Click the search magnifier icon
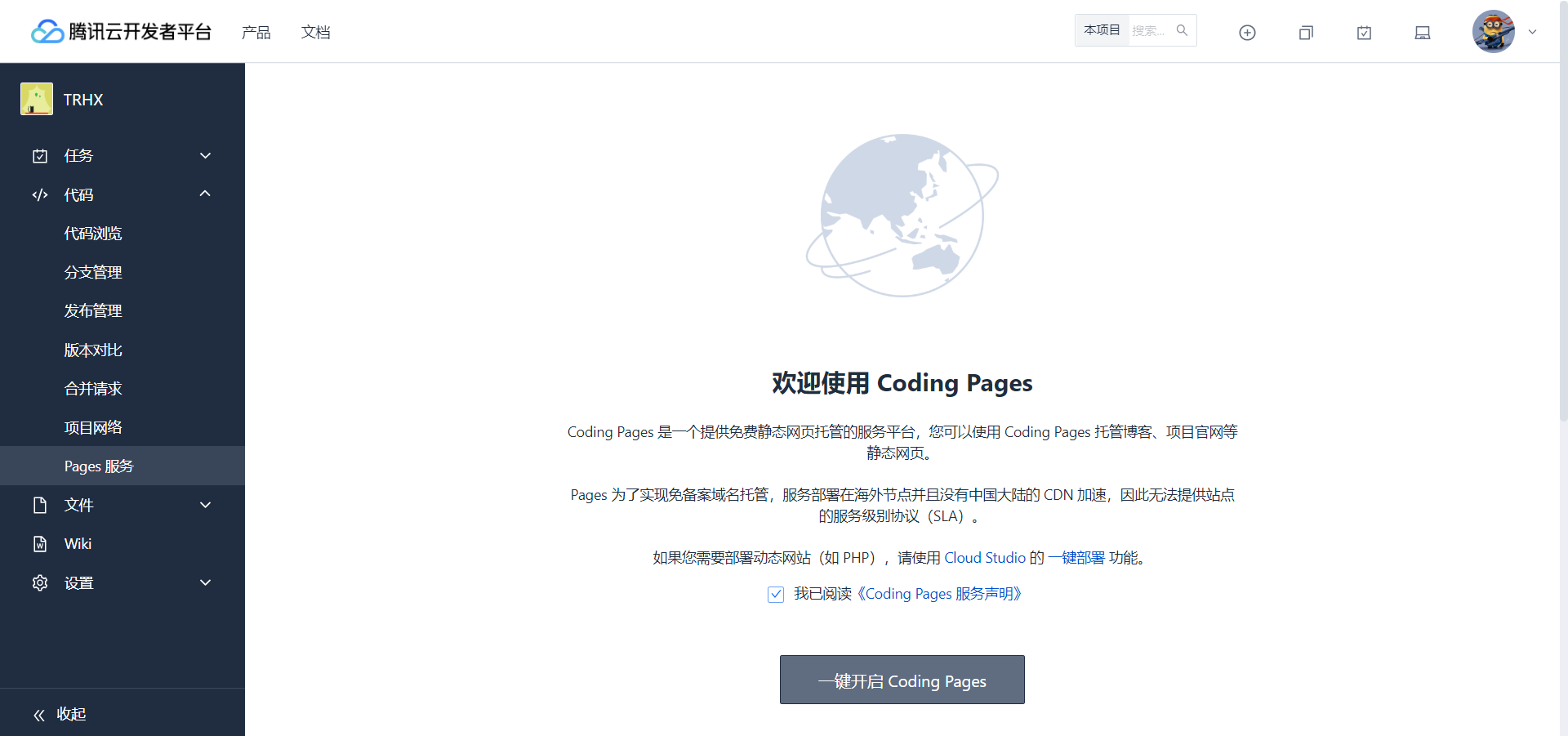The image size is (1568, 736). click(x=1182, y=30)
